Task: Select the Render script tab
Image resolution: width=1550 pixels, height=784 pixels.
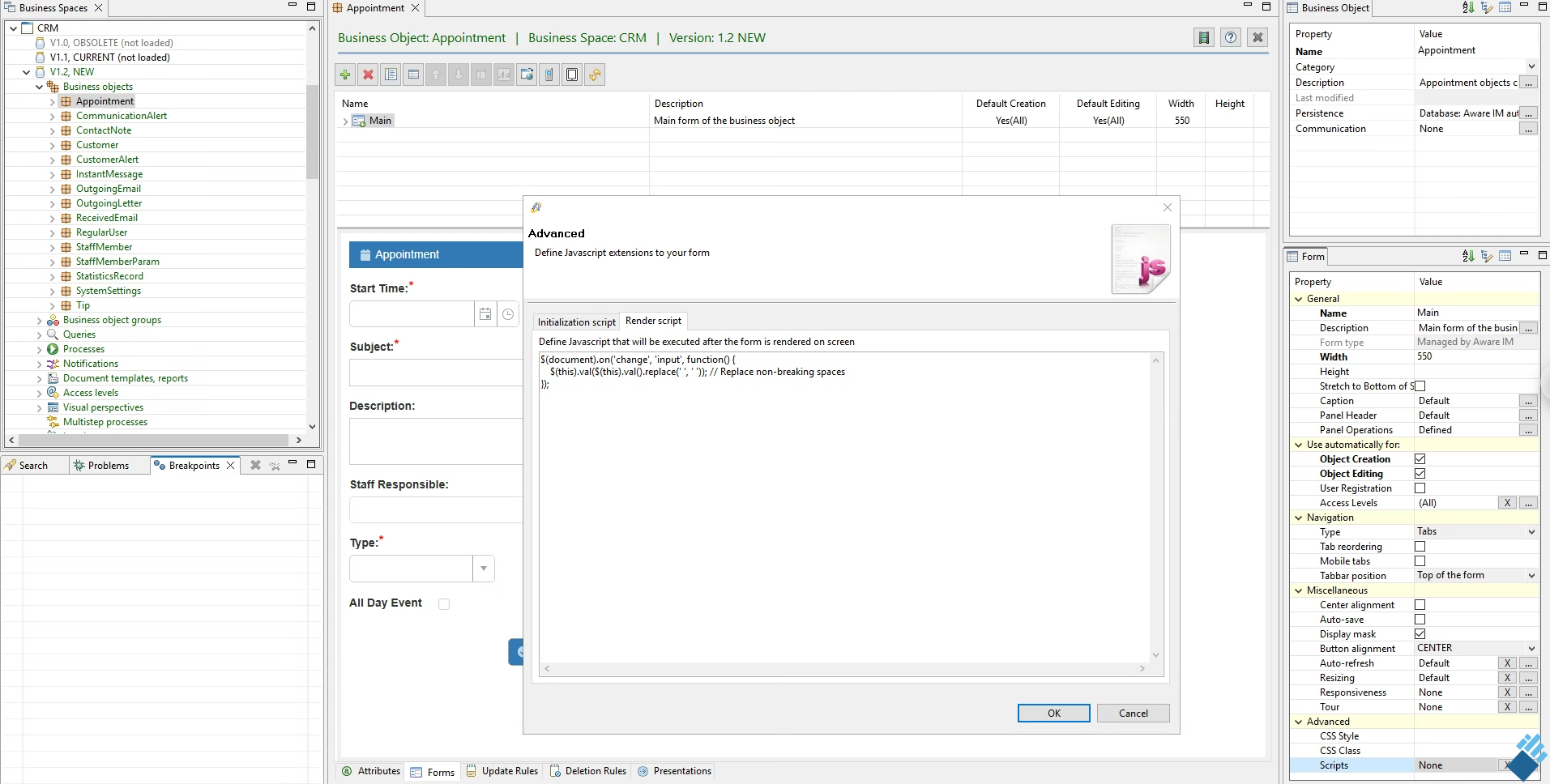Action: 653,321
